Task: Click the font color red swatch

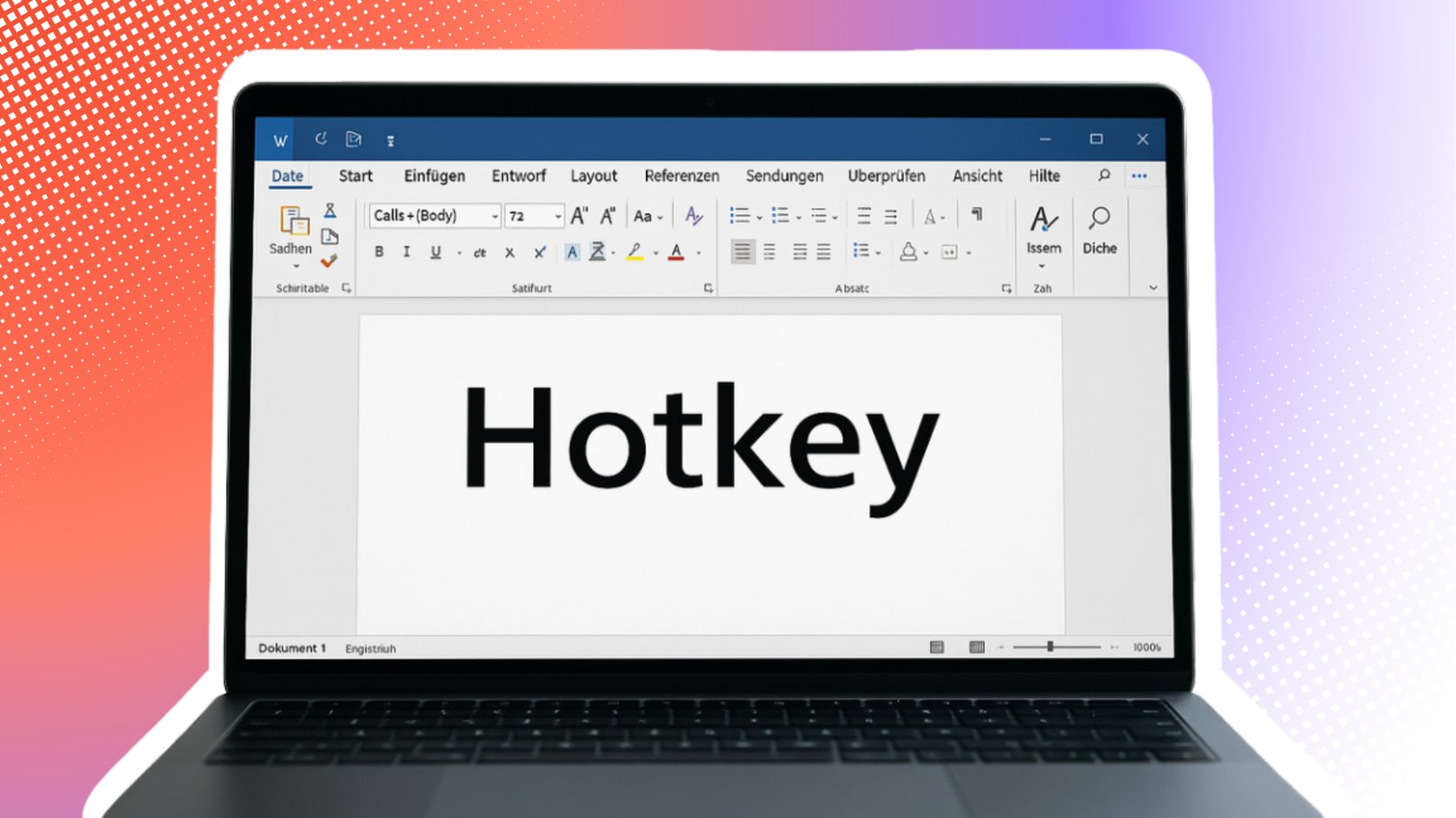Action: pos(676,252)
